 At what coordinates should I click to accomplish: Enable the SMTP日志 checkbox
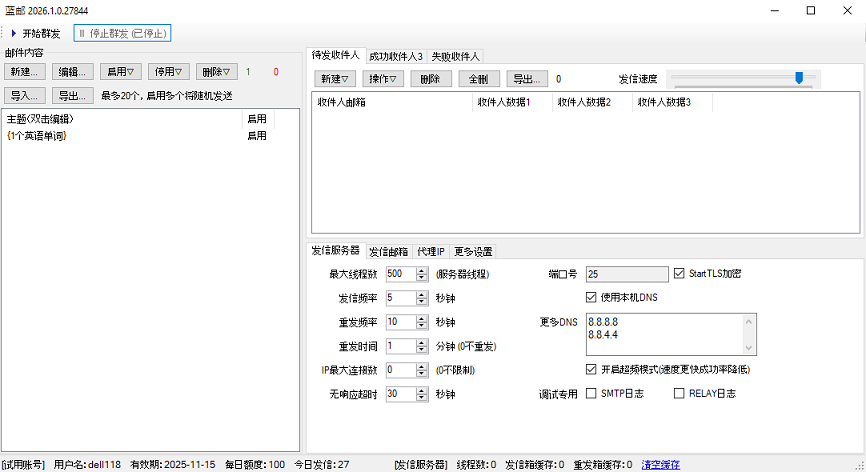(590, 394)
